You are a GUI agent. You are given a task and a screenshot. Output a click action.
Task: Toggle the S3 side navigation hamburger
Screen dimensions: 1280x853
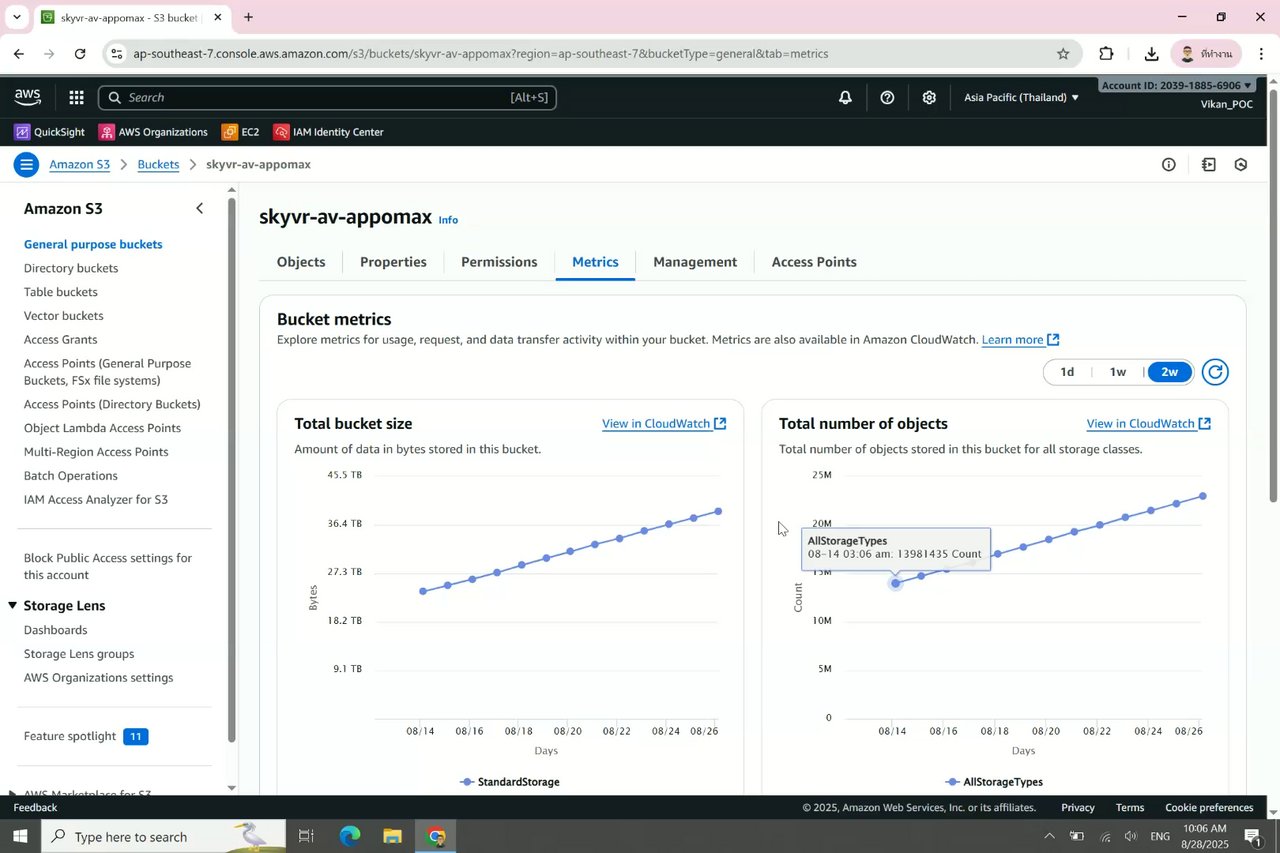coord(26,165)
